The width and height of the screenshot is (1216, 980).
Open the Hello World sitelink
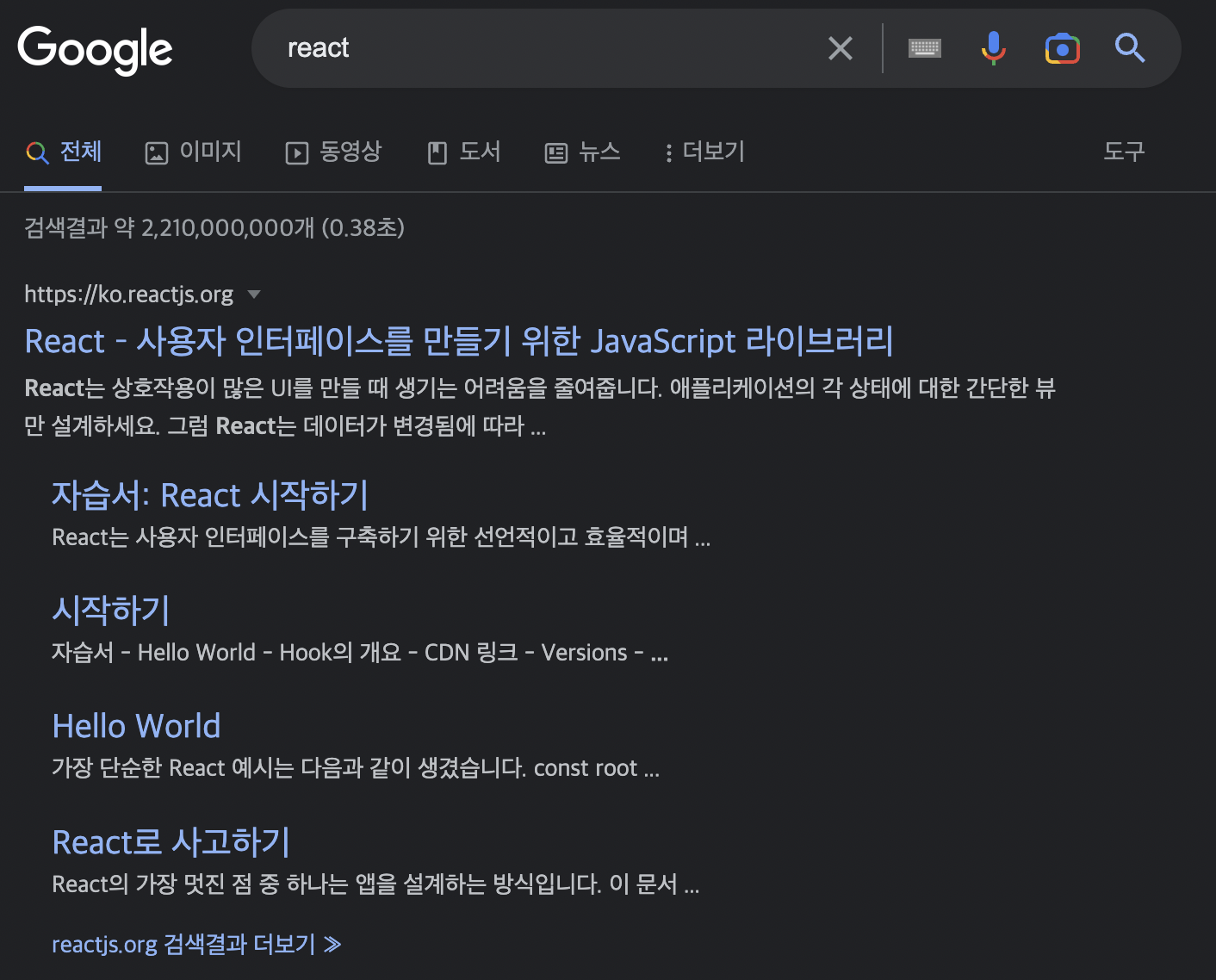[x=136, y=726]
